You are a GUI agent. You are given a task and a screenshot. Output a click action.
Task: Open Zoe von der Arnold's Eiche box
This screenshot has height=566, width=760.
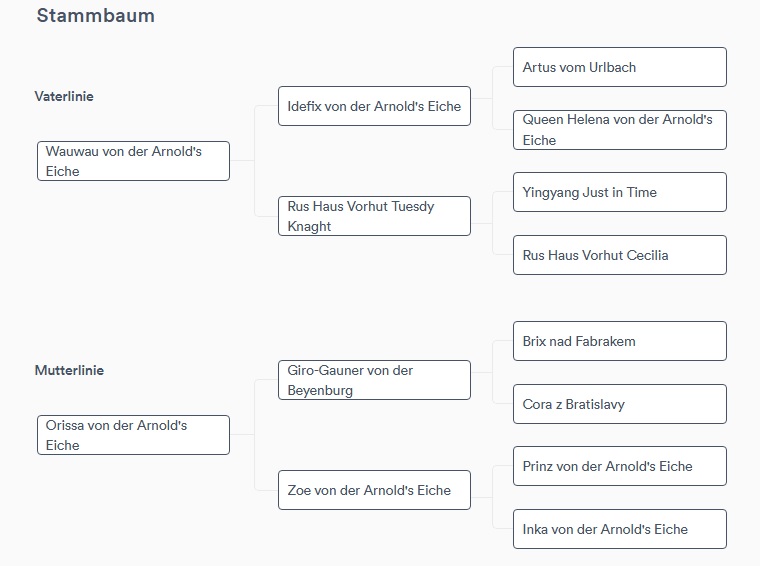pos(374,490)
